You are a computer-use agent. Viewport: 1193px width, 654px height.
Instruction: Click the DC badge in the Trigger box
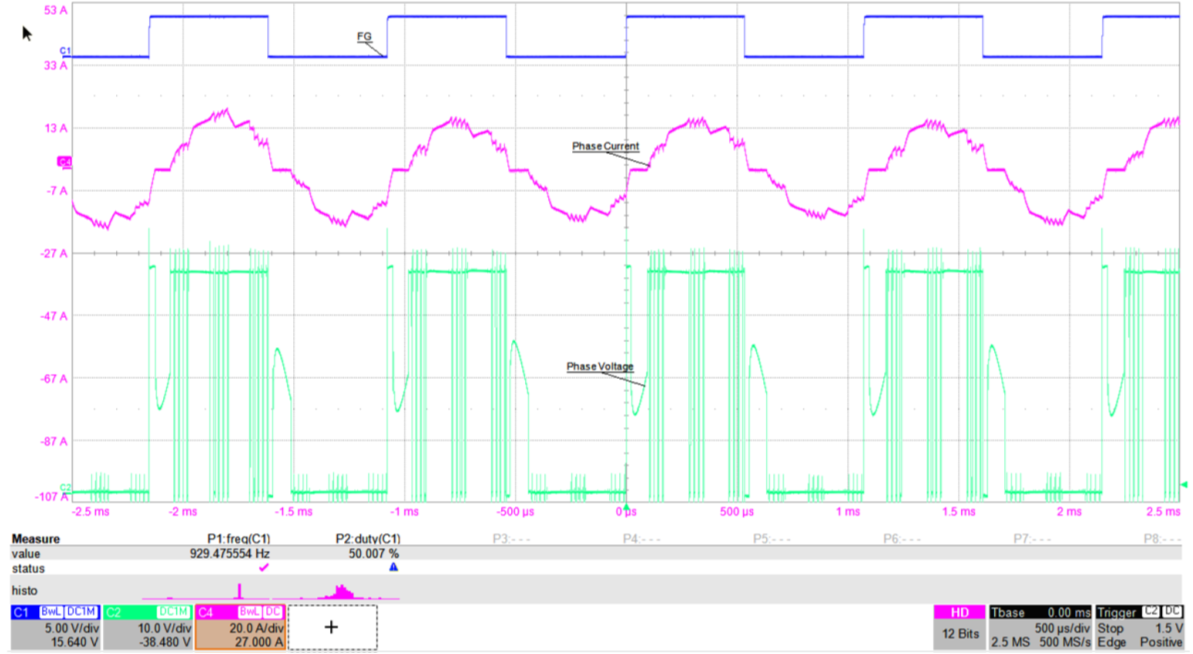pos(1172,611)
